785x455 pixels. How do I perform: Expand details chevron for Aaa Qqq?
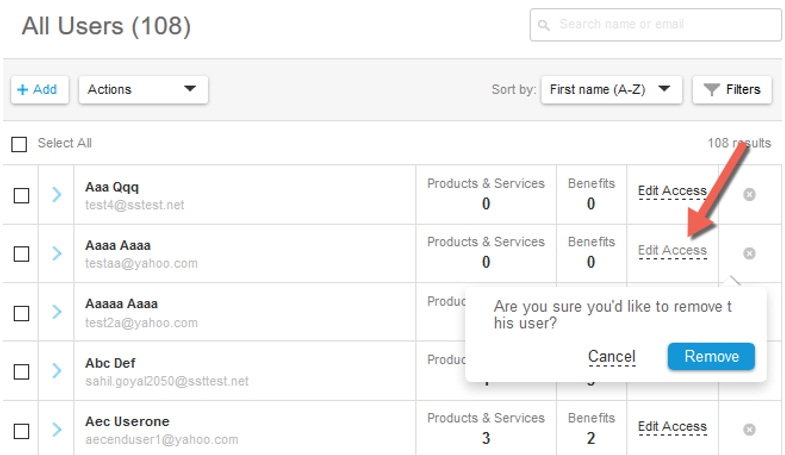[x=57, y=194]
